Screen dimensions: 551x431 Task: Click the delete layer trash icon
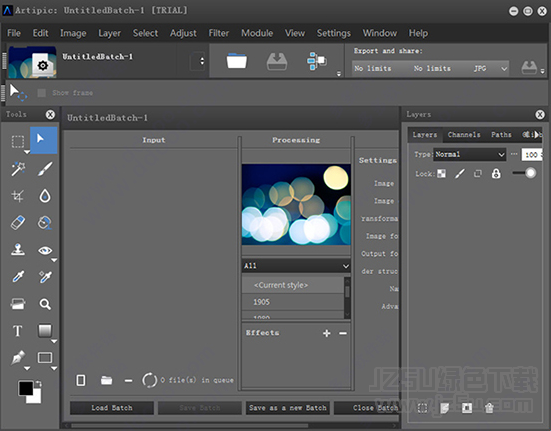(489, 408)
